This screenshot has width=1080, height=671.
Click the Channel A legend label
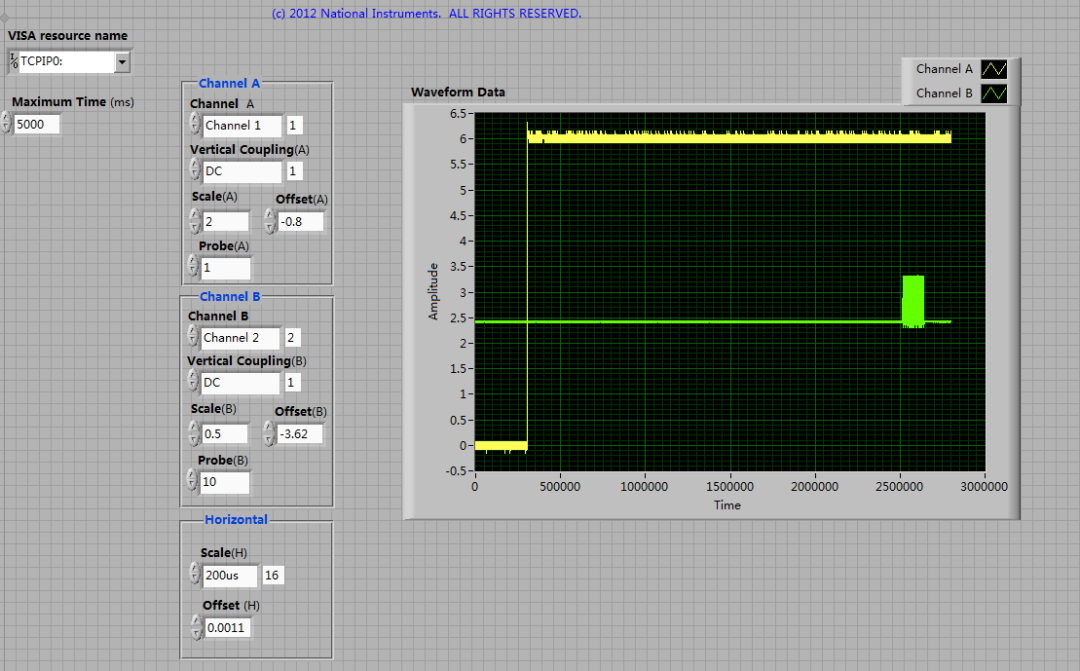click(944, 69)
